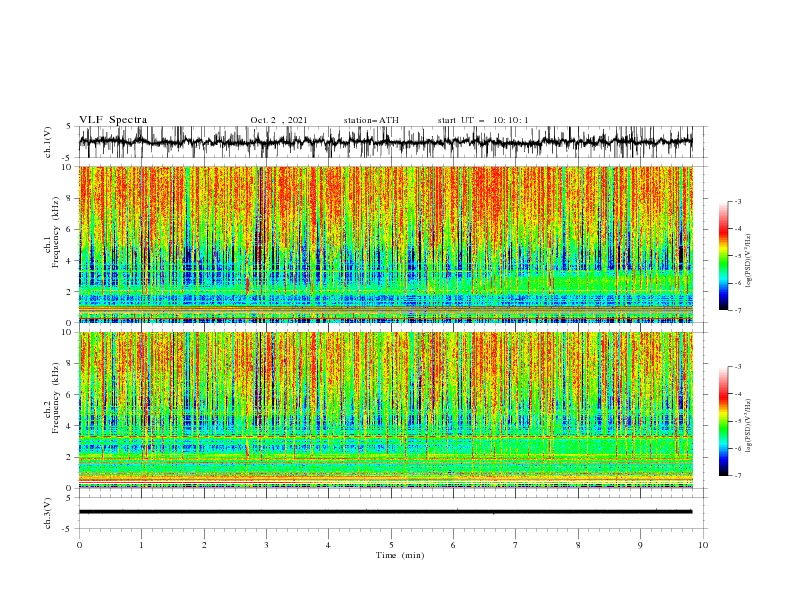Click the ch.3 flat voltage trace
Viewport: 792px width, 612px height.
[385, 512]
